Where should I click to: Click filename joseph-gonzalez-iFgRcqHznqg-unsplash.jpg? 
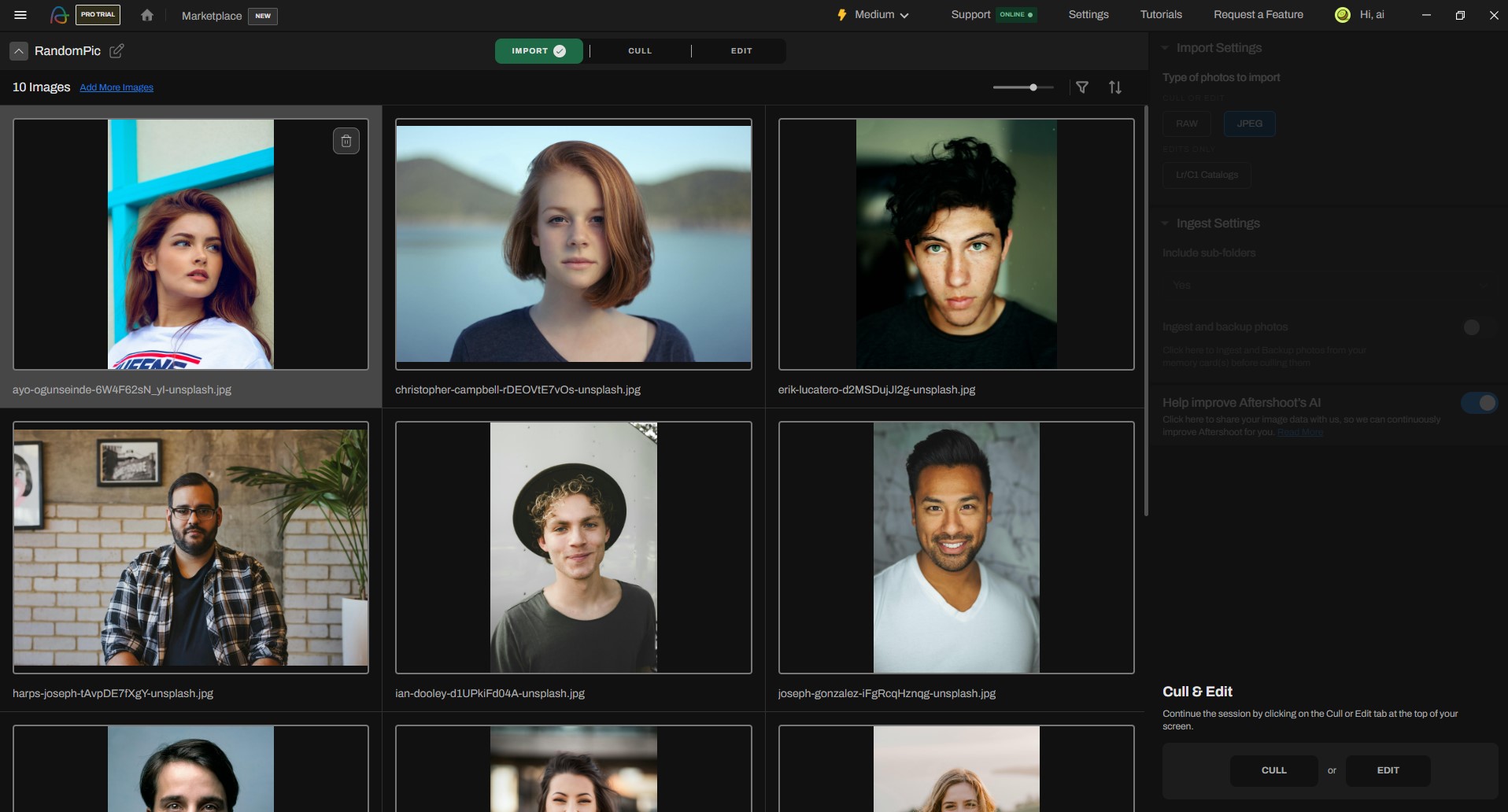[x=887, y=694]
